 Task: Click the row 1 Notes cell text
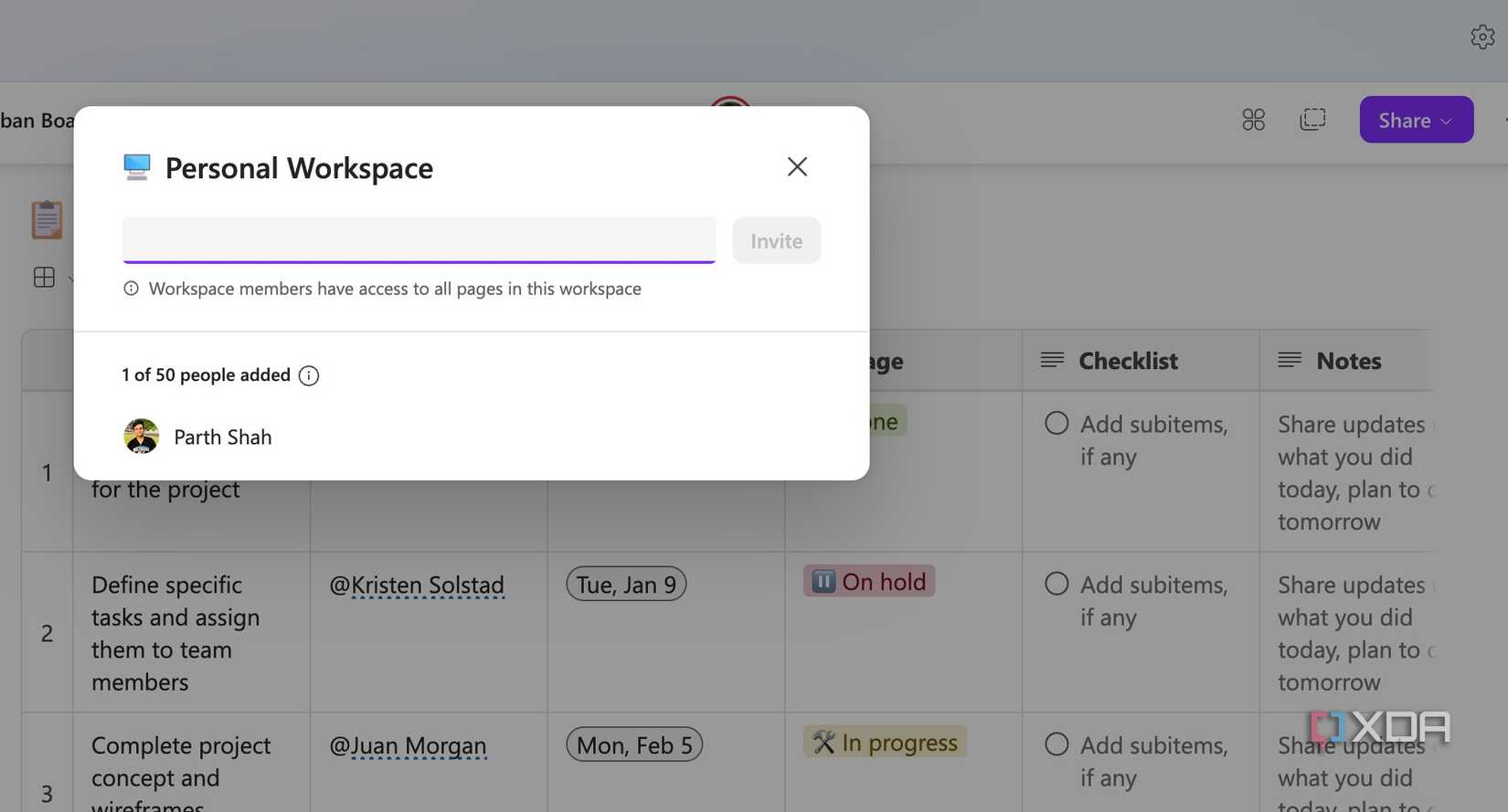[1354, 472]
